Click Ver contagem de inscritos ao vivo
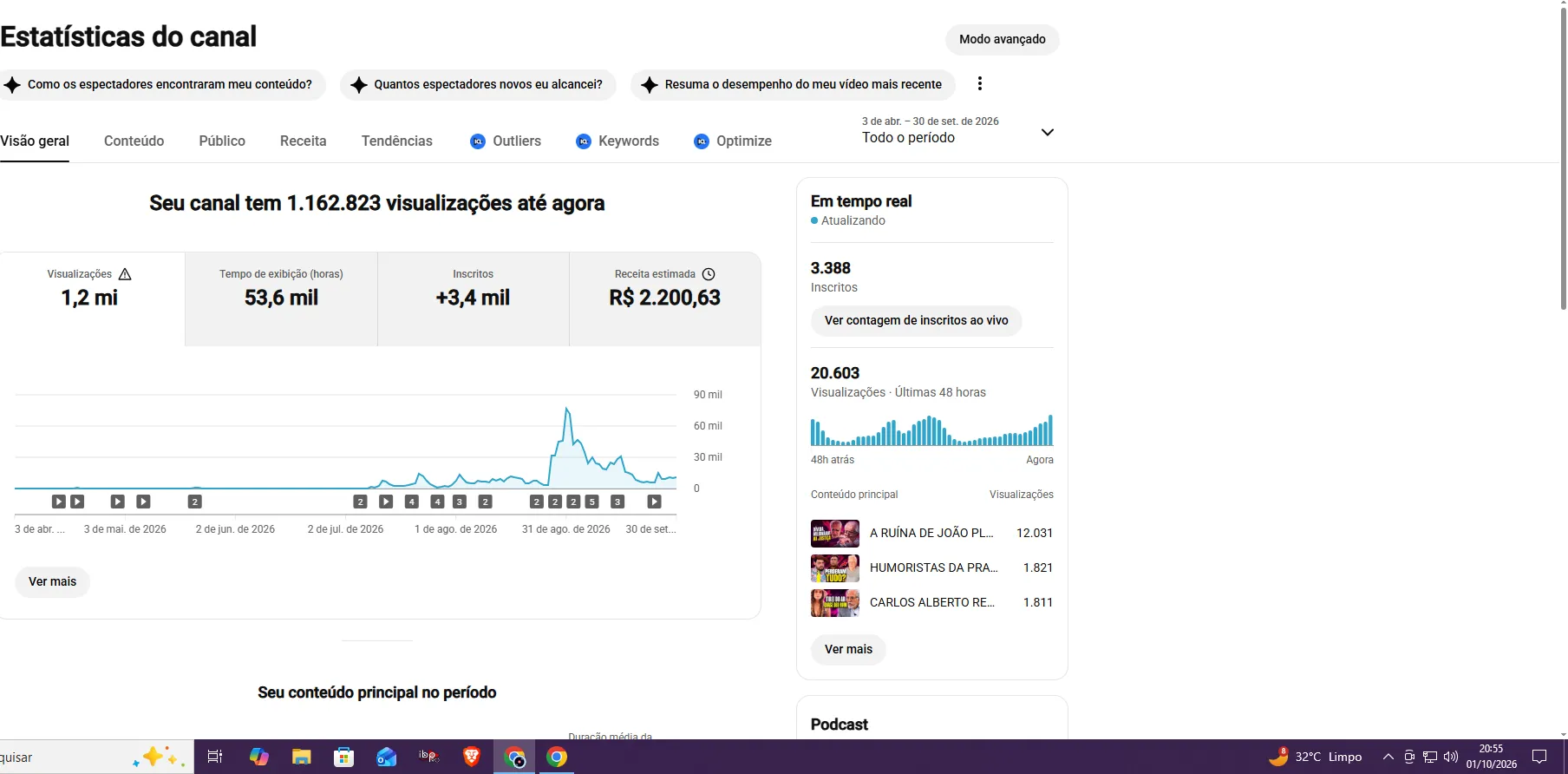The image size is (1568, 774). [x=917, y=320]
